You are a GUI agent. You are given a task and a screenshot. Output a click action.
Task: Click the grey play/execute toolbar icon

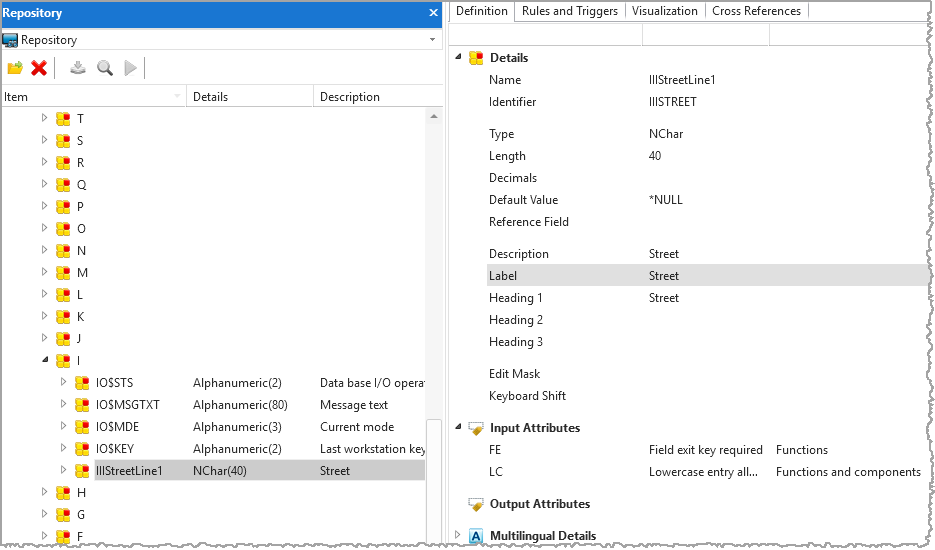pos(130,68)
